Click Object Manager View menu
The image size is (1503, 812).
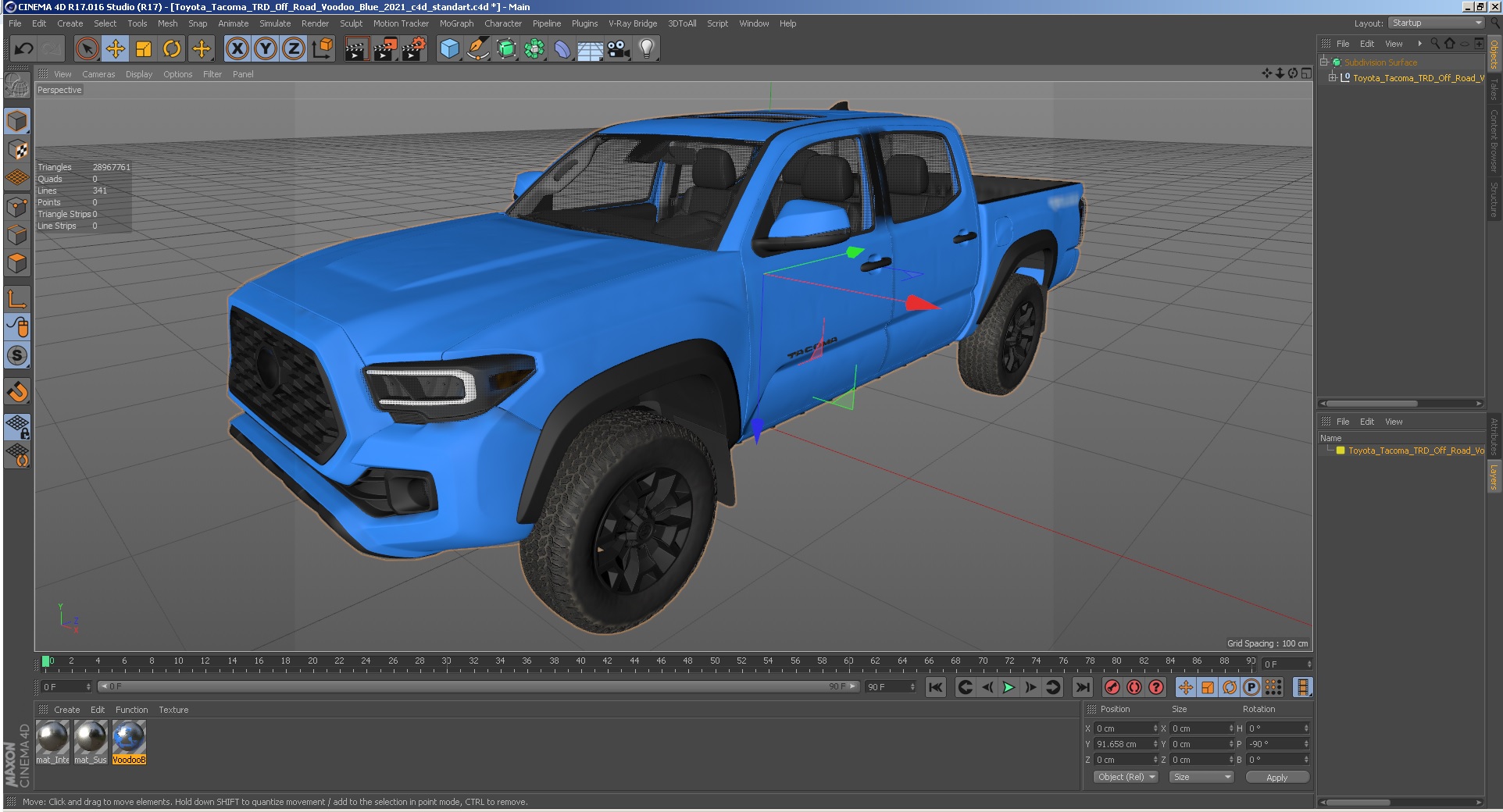pyautogui.click(x=1394, y=44)
